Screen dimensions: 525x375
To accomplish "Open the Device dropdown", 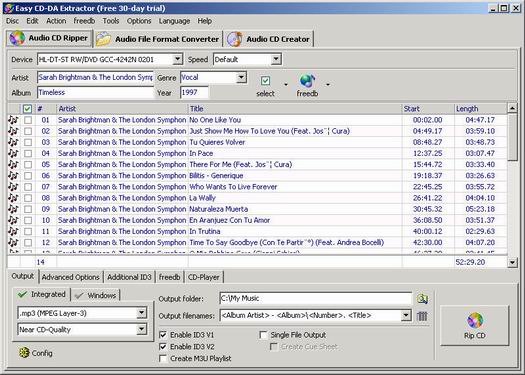I will tap(177, 60).
